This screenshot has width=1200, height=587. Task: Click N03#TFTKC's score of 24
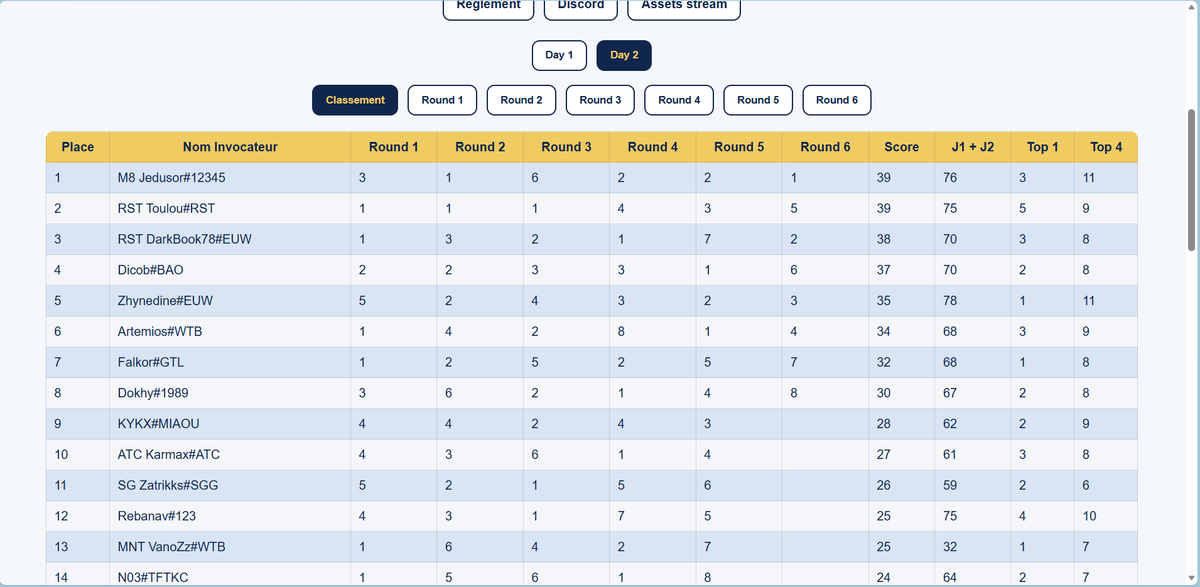[884, 578]
